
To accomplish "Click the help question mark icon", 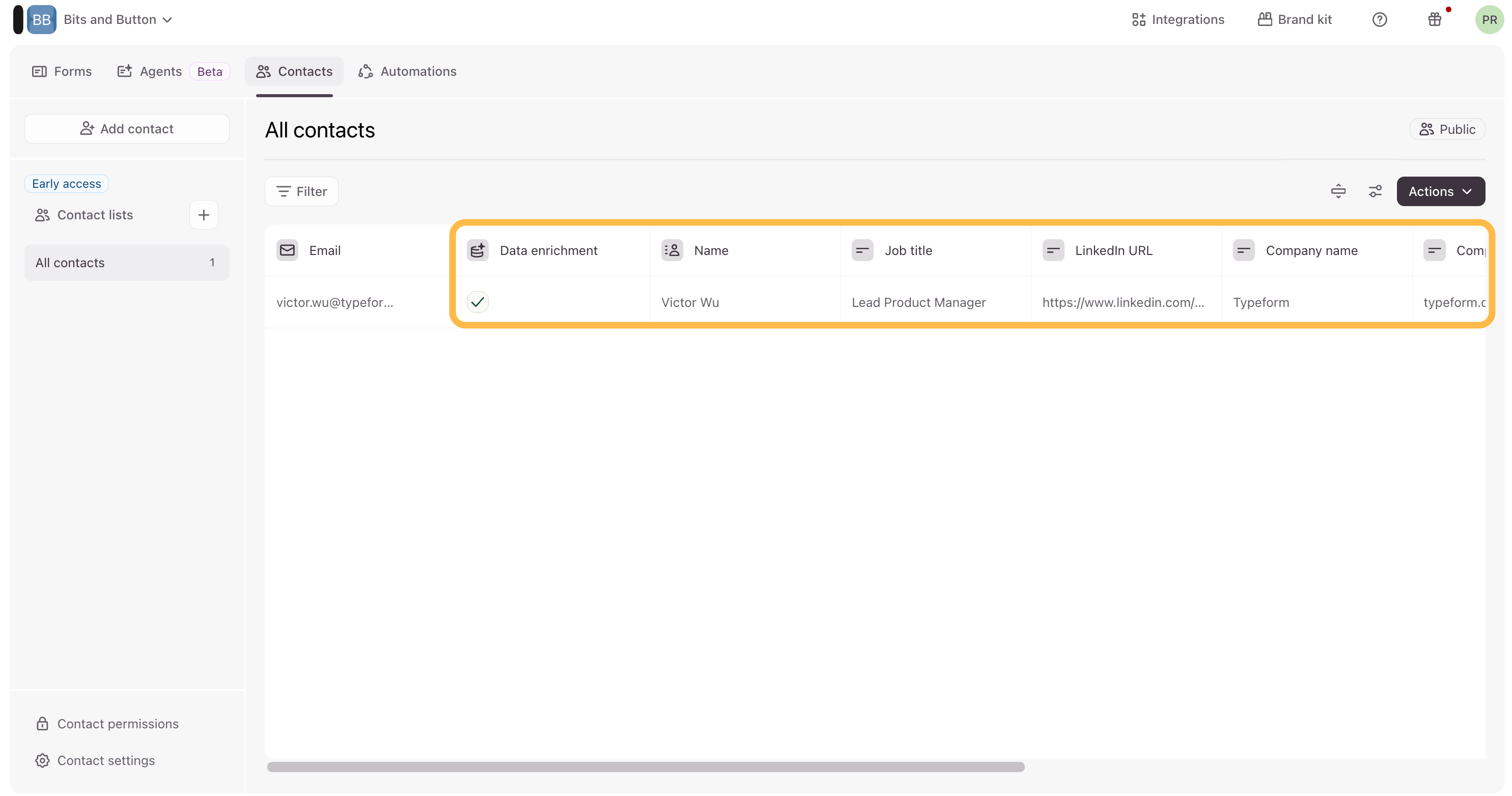I will point(1379,20).
